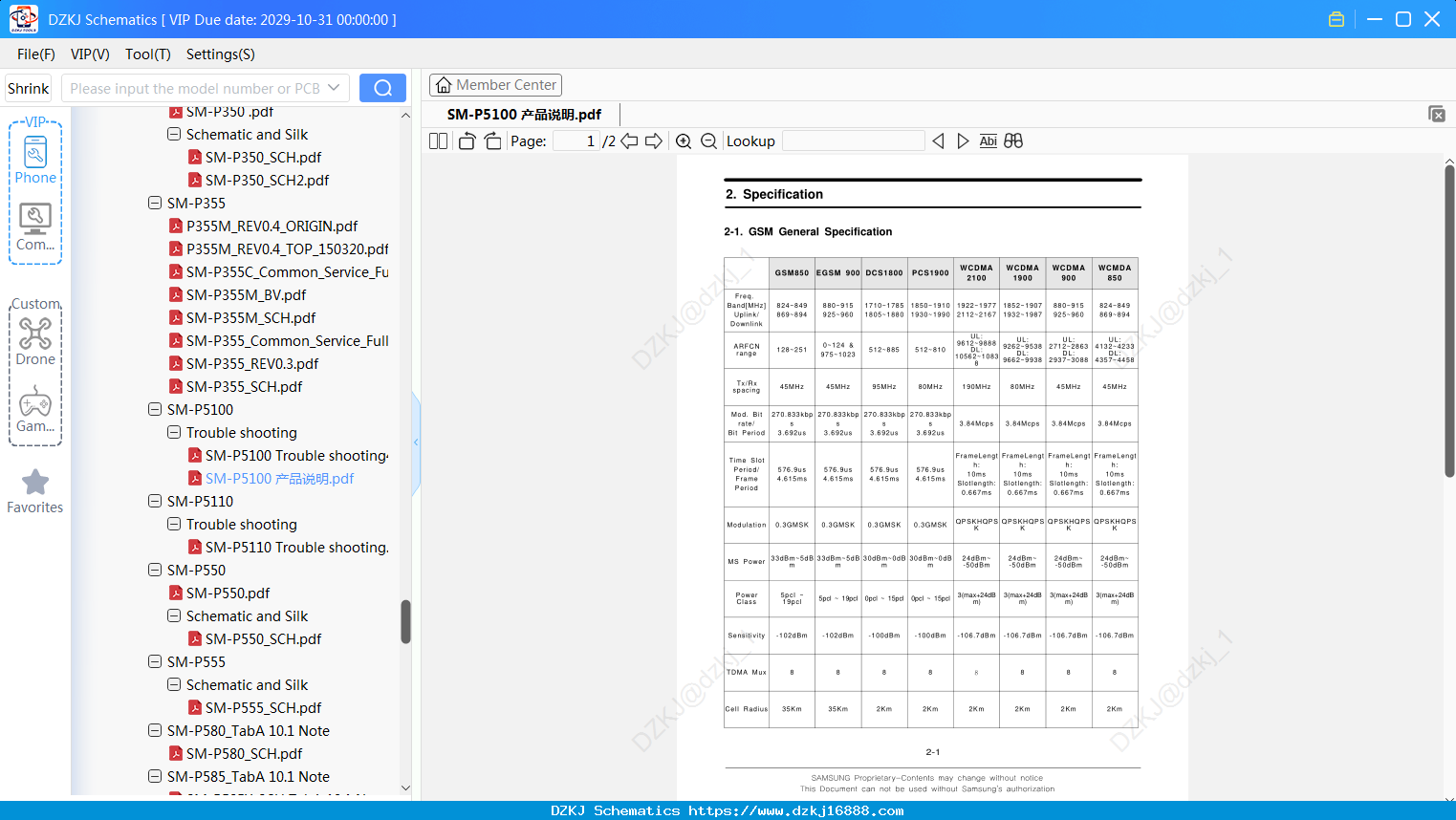Collapse the SM-P550 tree node
The width and height of the screenshot is (1456, 820).
pyautogui.click(x=155, y=570)
